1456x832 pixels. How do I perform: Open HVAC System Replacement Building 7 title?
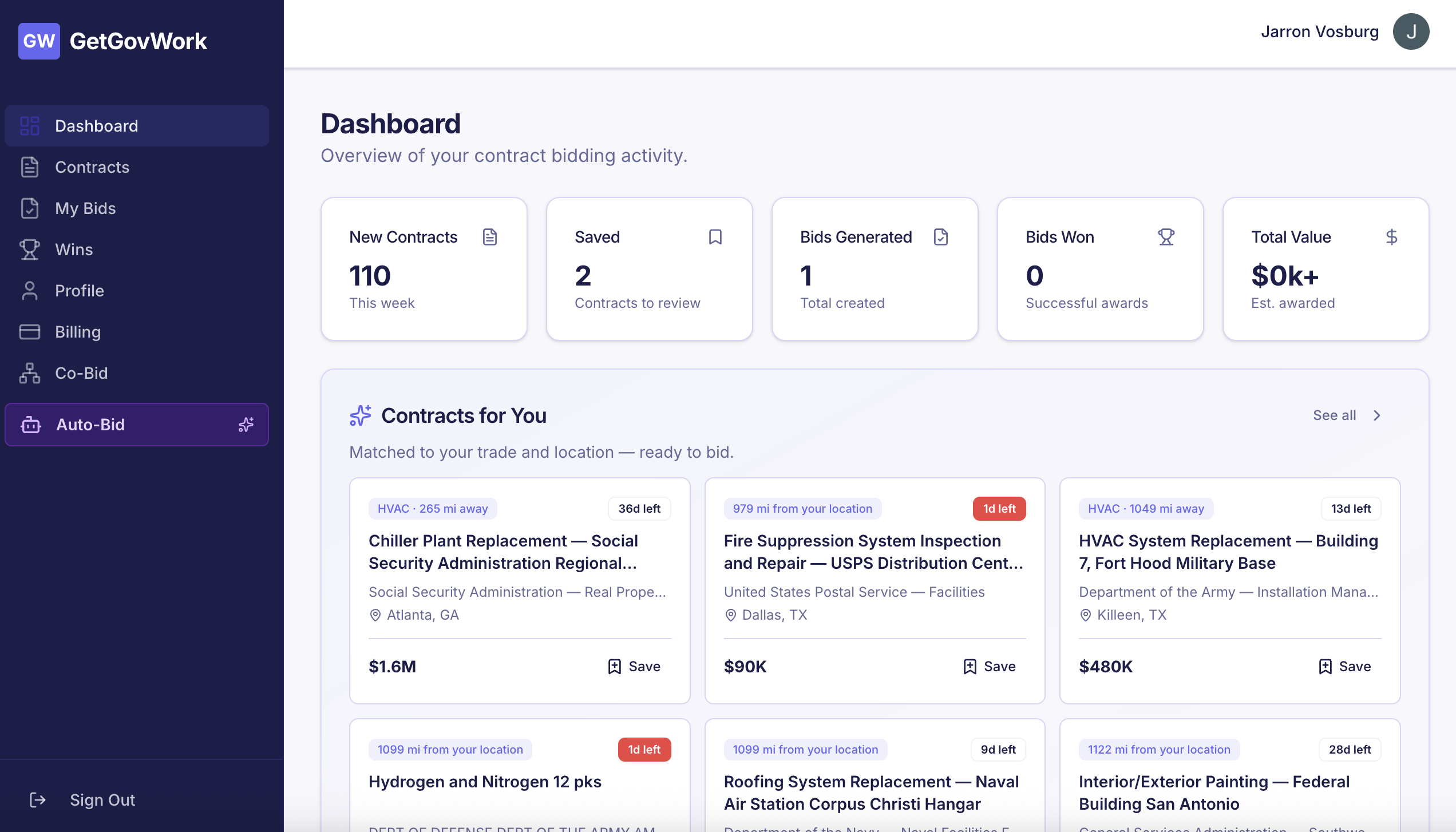click(x=1229, y=552)
